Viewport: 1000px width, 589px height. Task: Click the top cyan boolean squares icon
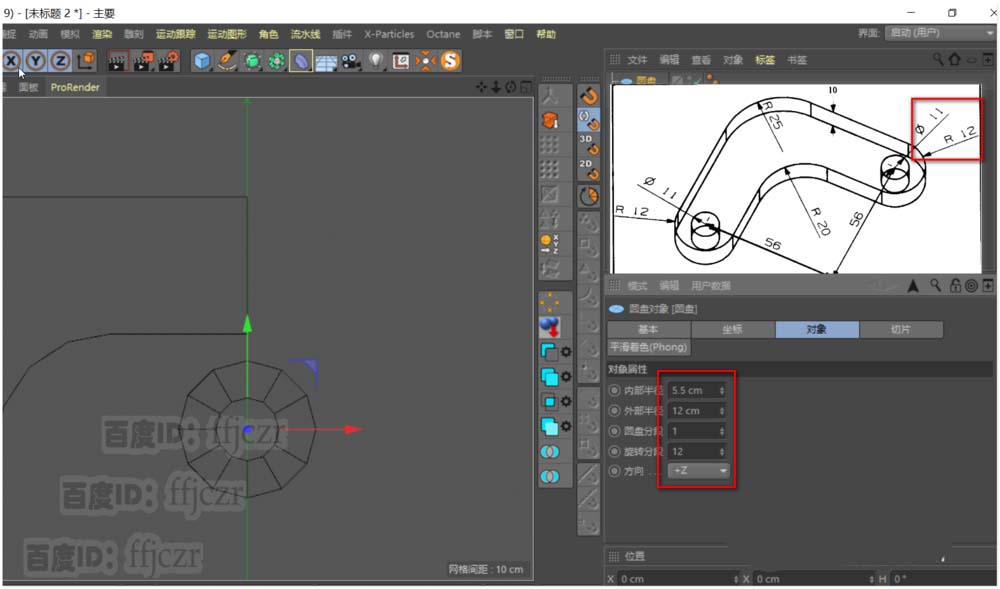point(548,351)
